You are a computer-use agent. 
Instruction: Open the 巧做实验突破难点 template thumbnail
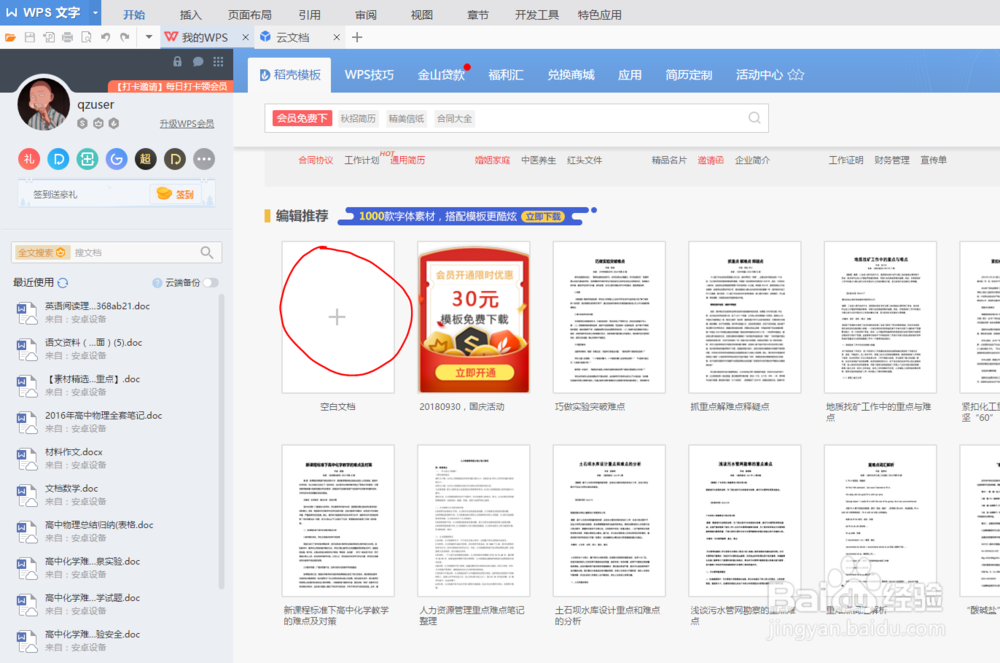[609, 317]
